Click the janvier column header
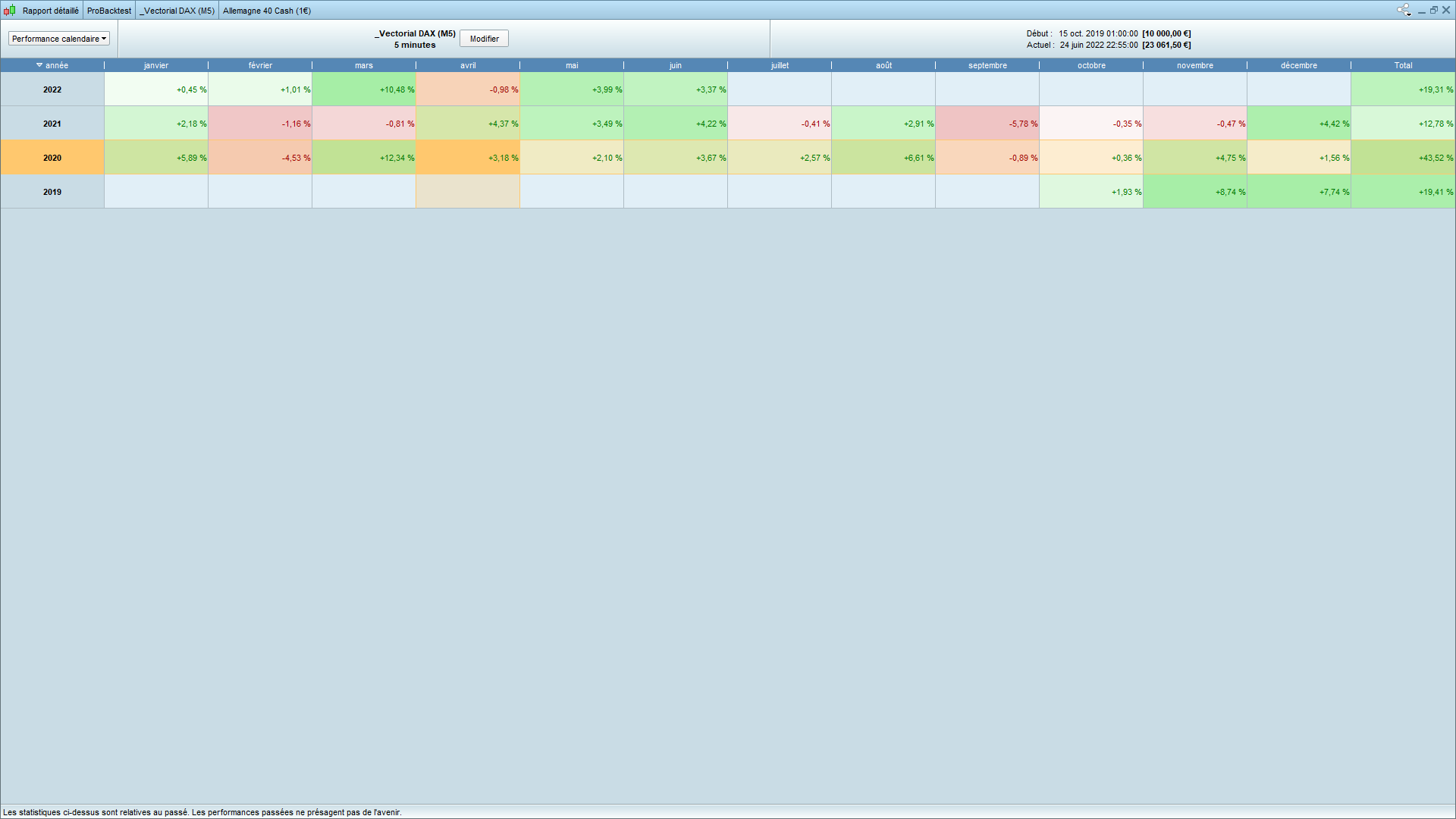The width and height of the screenshot is (1456, 819). tap(156, 65)
